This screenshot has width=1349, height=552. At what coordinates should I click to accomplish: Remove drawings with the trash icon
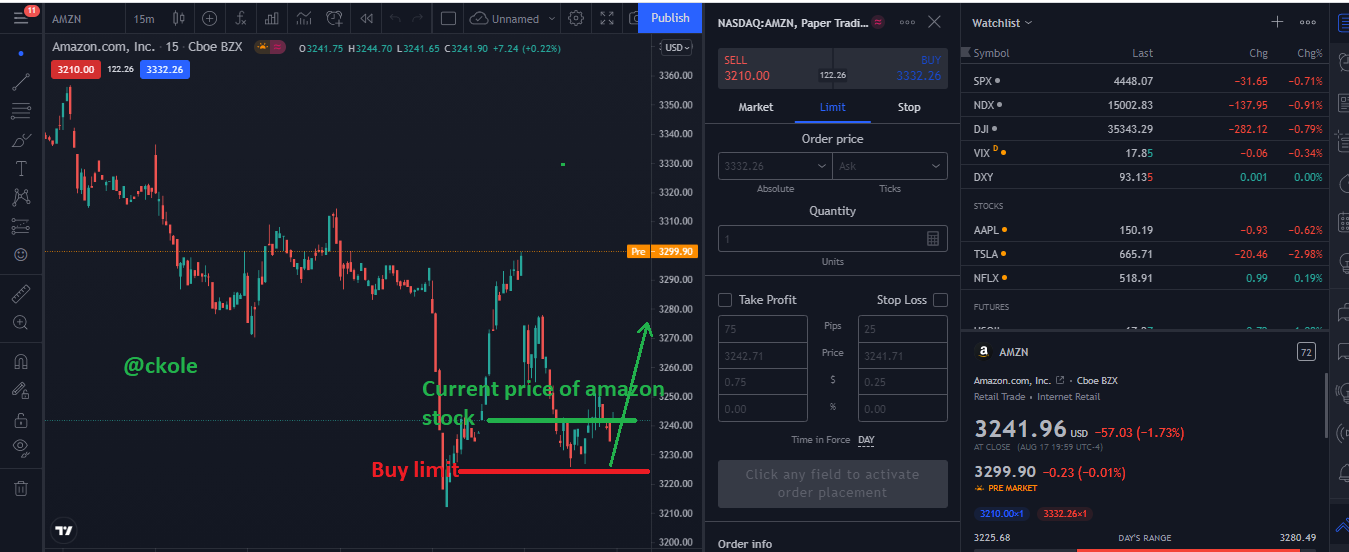21,488
